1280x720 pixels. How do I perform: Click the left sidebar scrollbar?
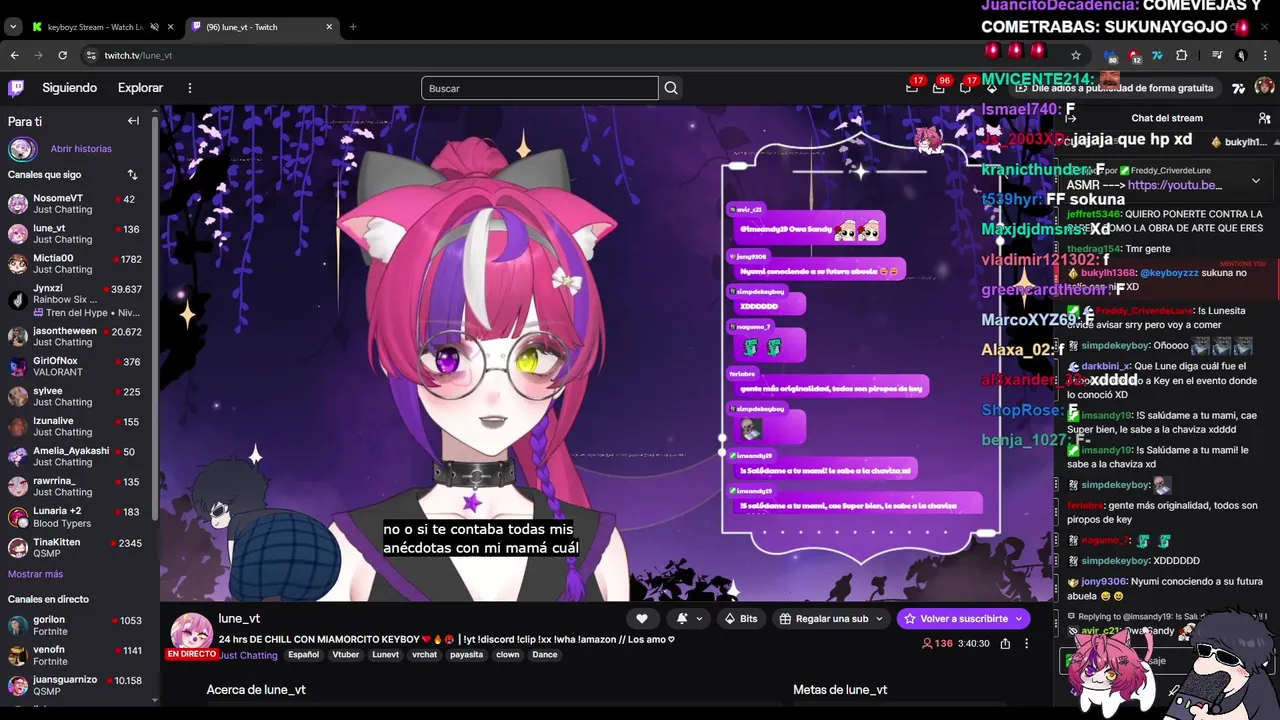click(x=155, y=317)
